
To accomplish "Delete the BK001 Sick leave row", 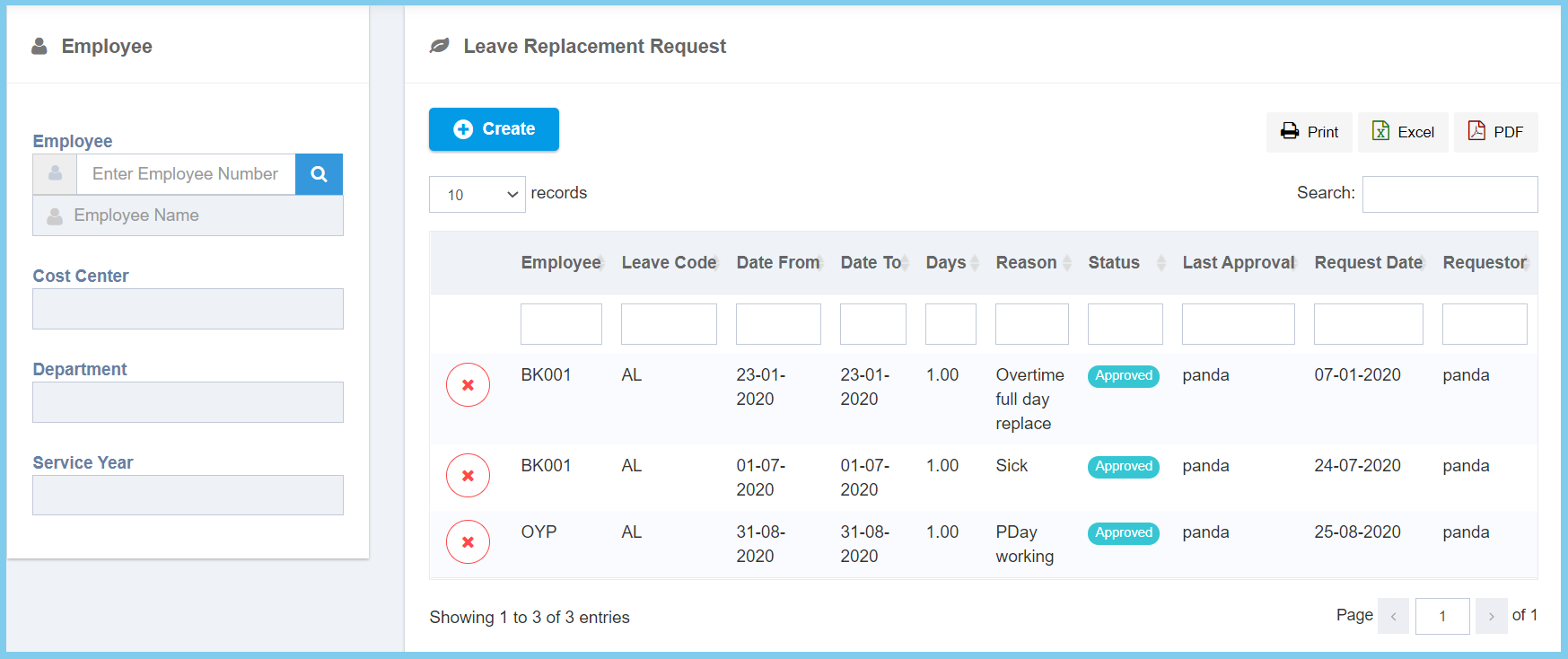I will tap(468, 476).
